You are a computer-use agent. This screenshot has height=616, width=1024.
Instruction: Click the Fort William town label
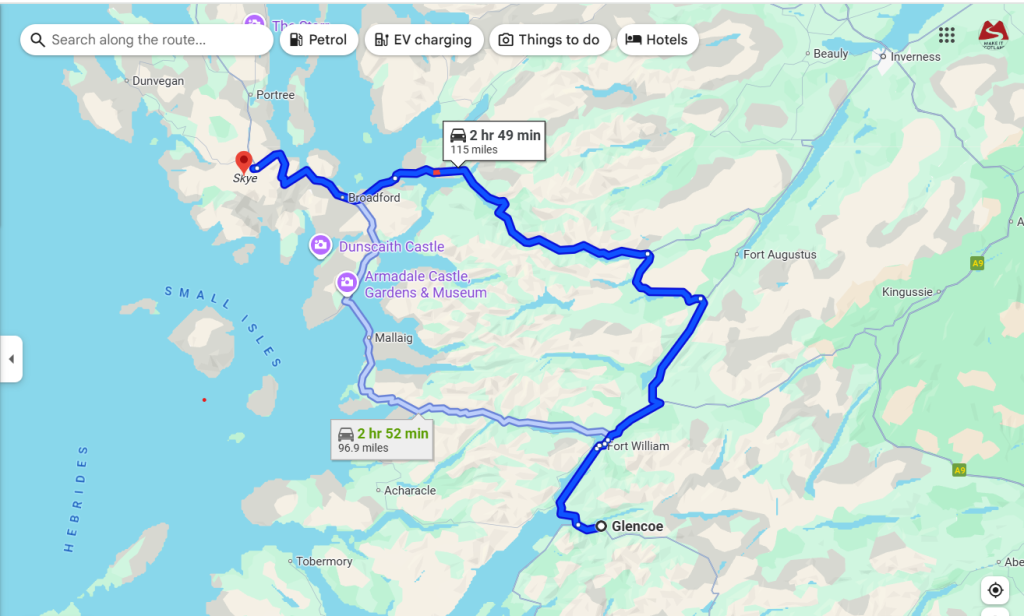point(638,446)
